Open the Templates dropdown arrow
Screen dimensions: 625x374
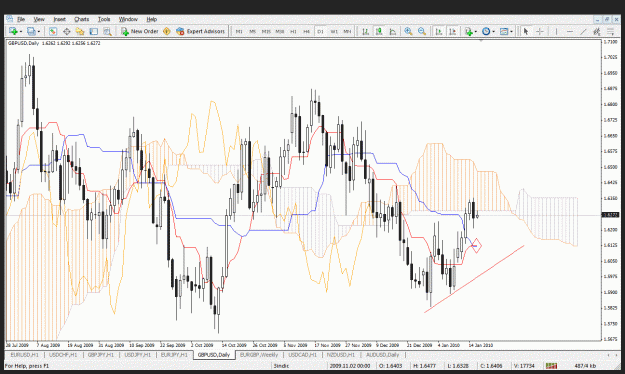[511, 31]
